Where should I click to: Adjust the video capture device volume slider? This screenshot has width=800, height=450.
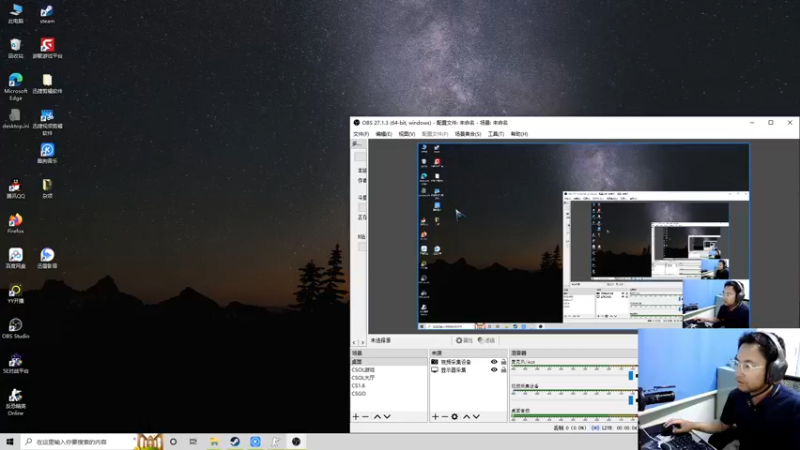coord(631,399)
